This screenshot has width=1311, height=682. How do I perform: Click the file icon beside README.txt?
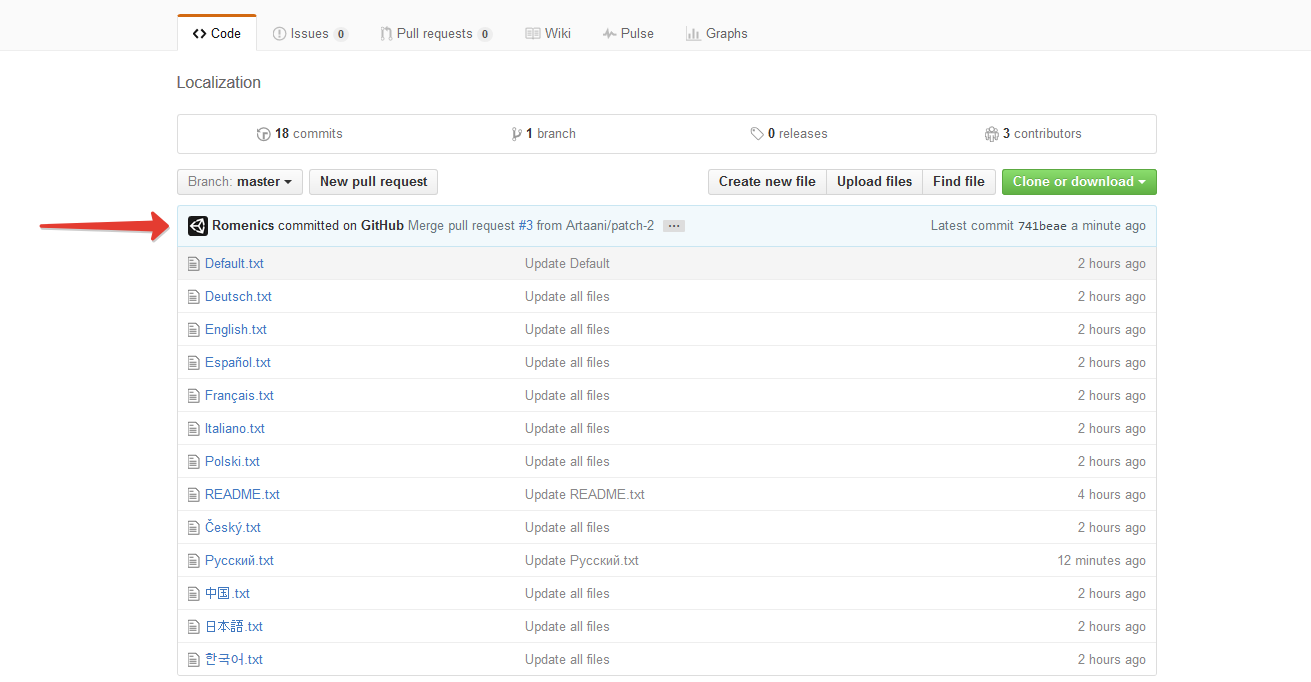tap(194, 495)
